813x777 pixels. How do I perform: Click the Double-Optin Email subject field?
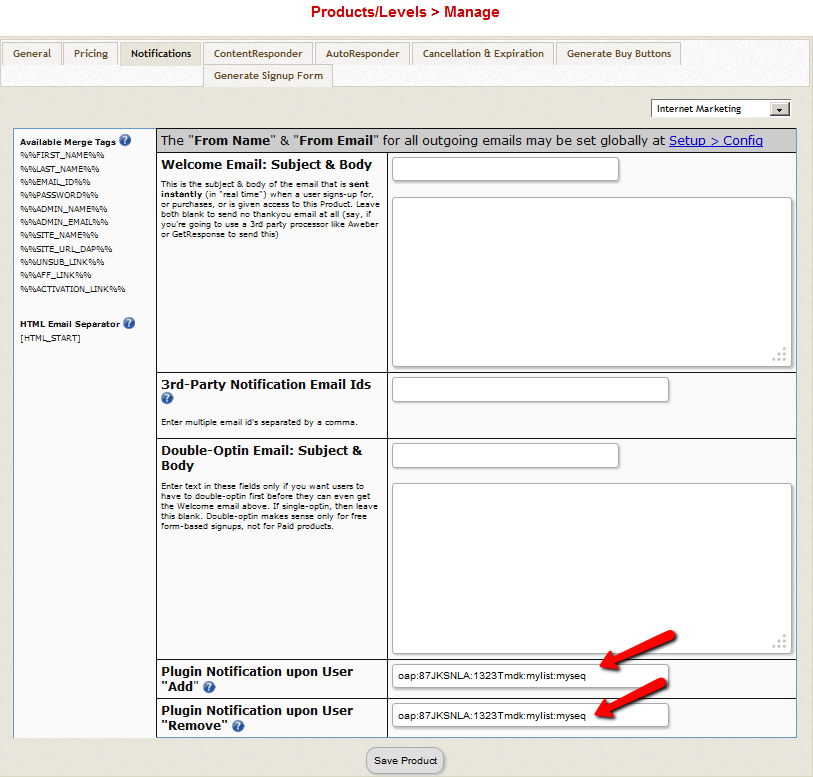coord(505,456)
